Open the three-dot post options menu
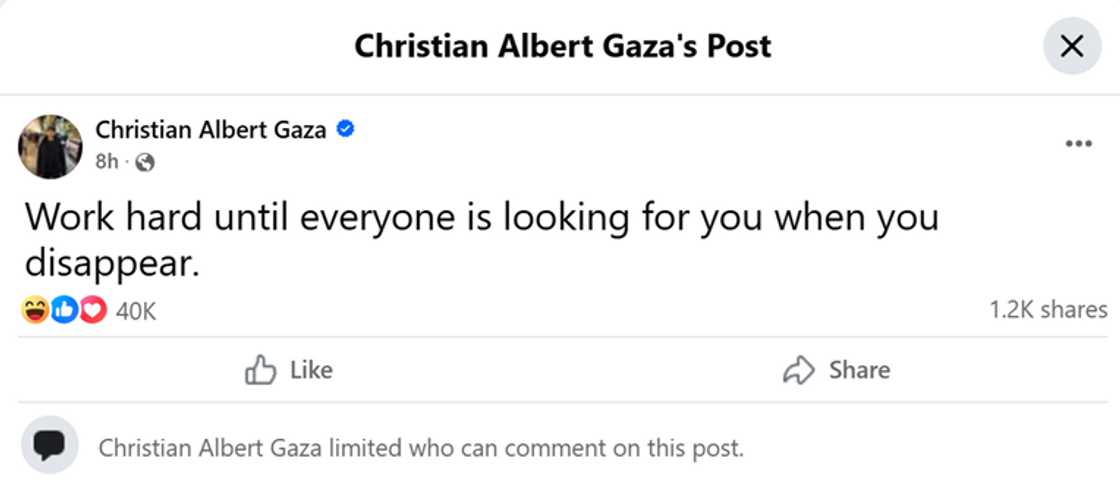The width and height of the screenshot is (1120, 500). point(1078,144)
